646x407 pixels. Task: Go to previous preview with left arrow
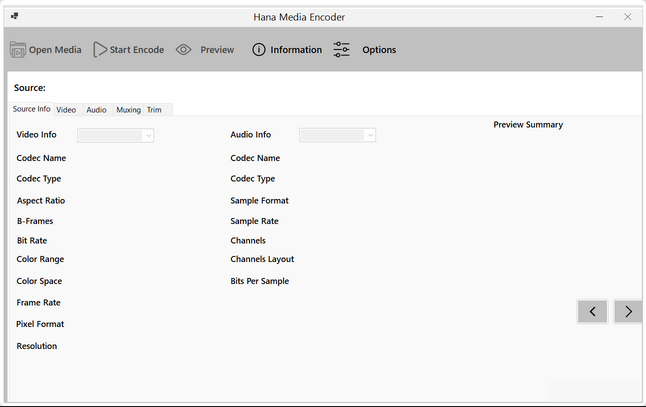click(592, 312)
